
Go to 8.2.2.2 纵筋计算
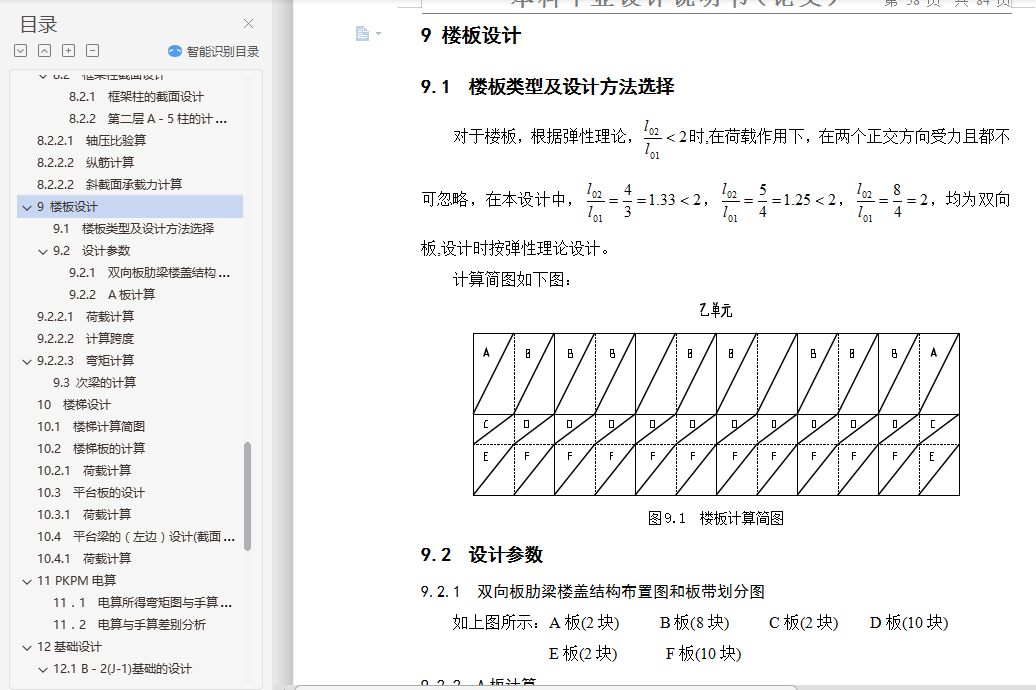(86, 163)
